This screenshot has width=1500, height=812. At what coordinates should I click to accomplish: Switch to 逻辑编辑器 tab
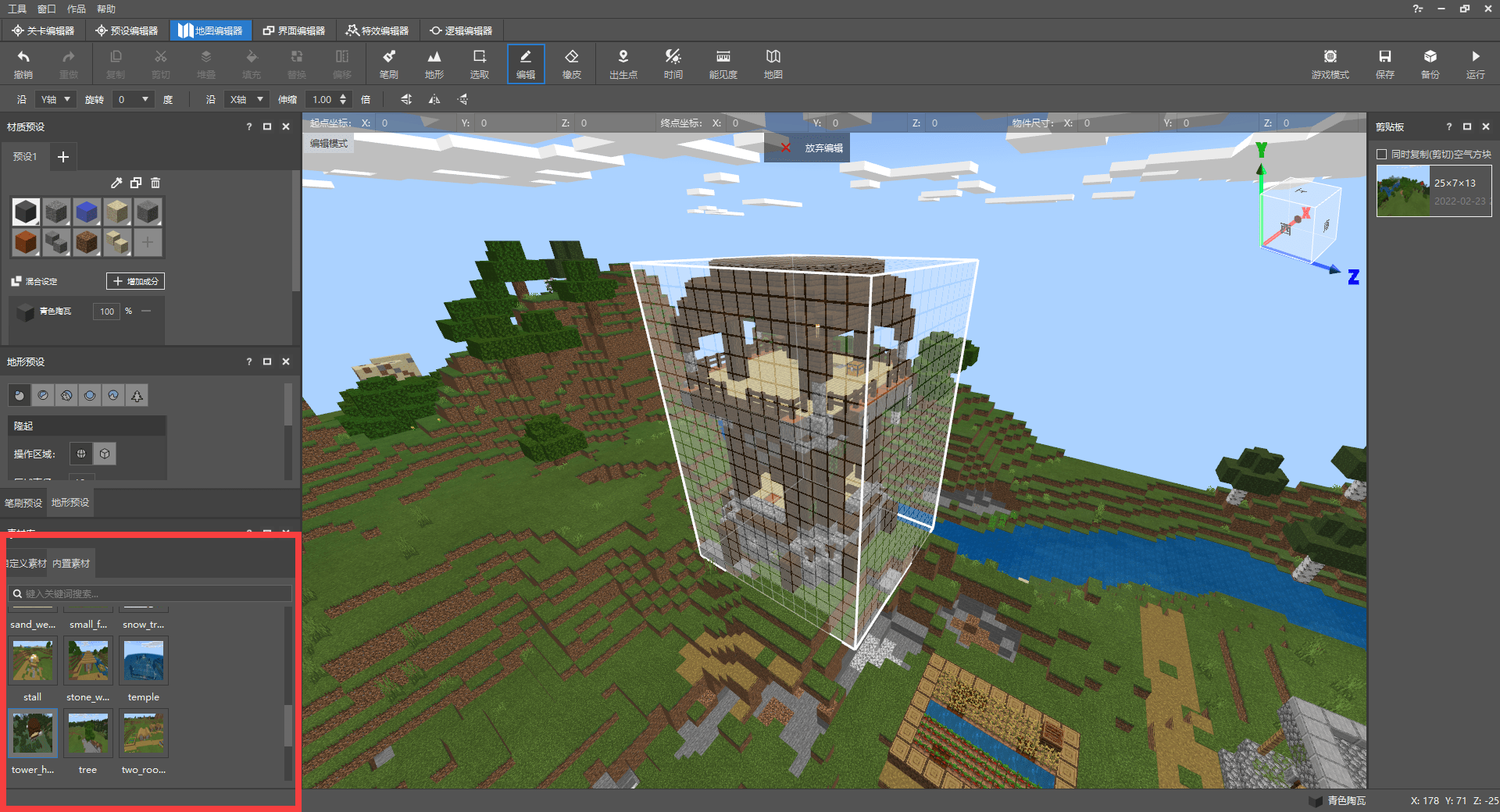[x=461, y=30]
